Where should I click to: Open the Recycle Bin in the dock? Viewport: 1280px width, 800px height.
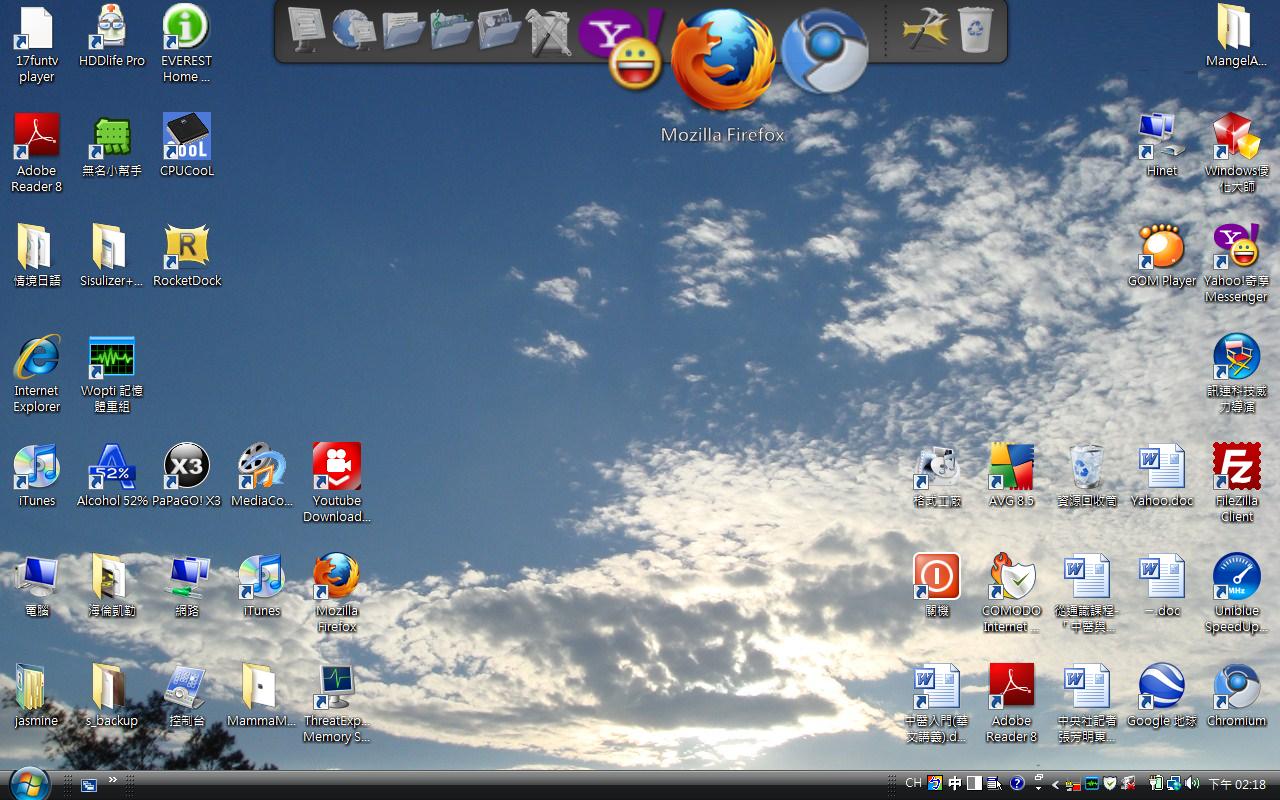[x=975, y=29]
